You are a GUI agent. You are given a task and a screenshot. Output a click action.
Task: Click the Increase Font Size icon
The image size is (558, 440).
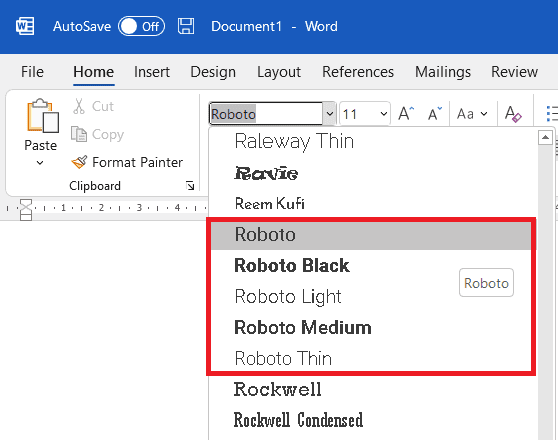pos(406,114)
